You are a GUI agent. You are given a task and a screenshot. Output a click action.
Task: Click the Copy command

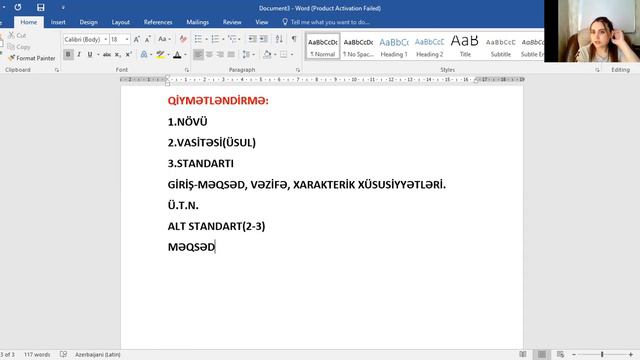pos(19,47)
